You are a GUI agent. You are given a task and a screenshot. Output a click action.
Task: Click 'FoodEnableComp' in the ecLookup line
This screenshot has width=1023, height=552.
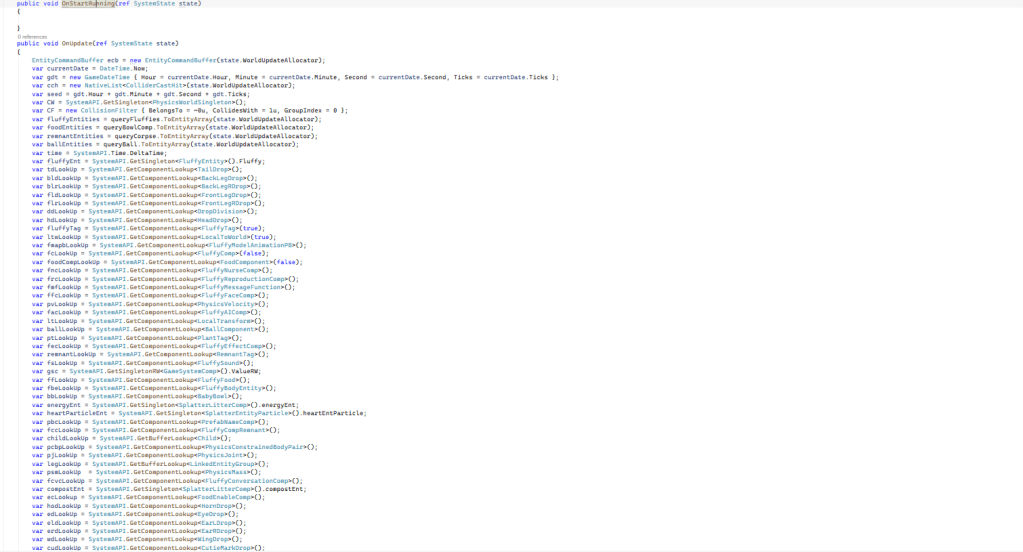coord(224,497)
